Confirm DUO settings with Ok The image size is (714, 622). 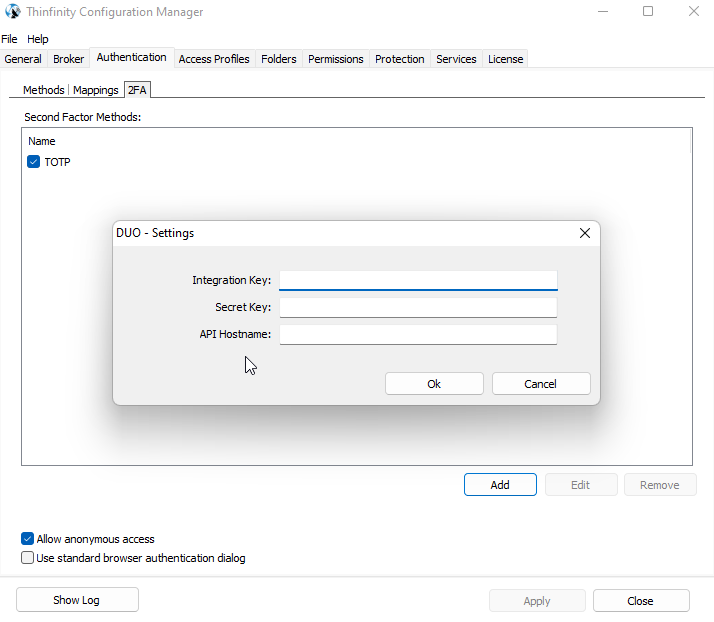pos(434,384)
